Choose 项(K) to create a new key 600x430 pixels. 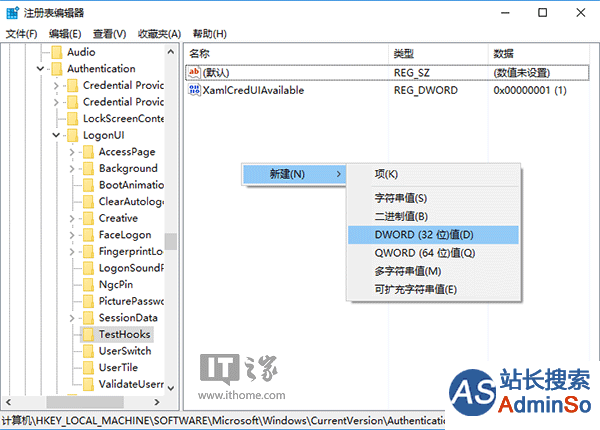433,174
